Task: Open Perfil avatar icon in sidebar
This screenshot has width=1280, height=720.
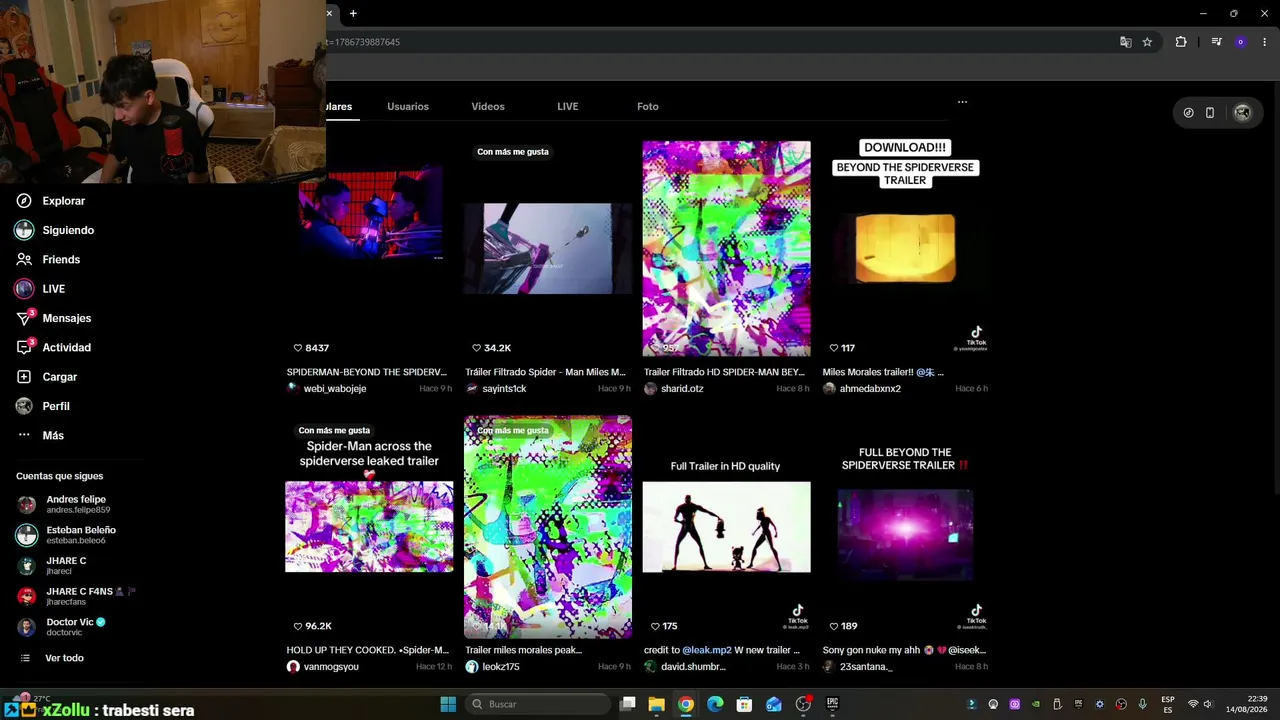Action: (x=24, y=406)
